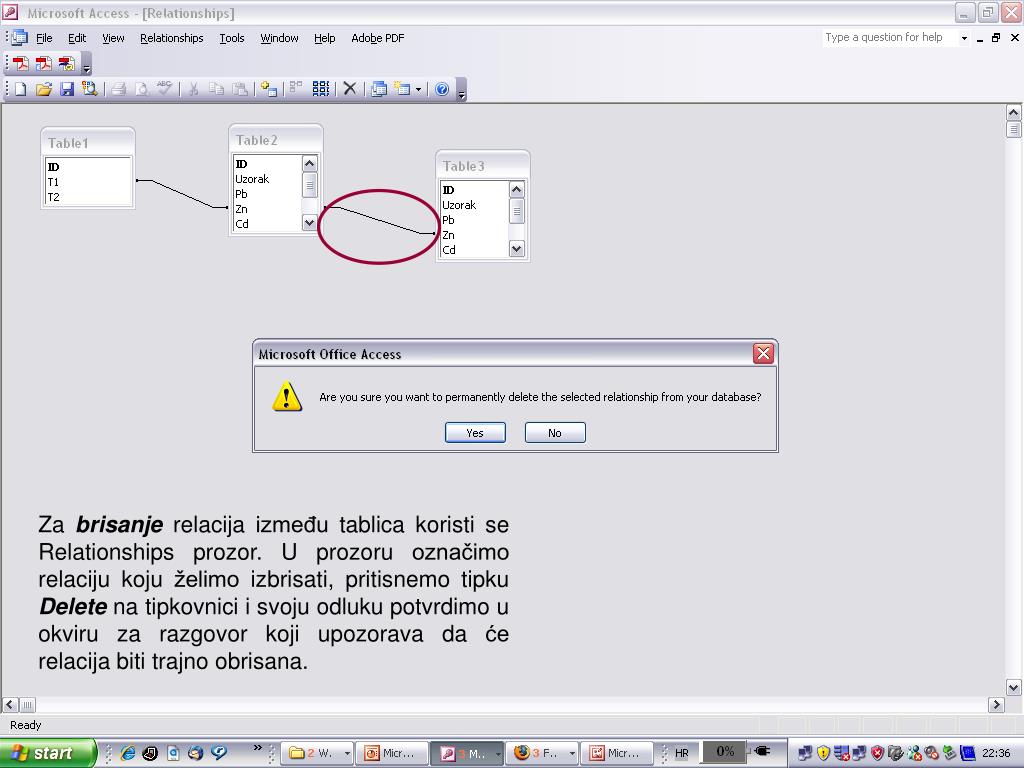1024x768 pixels.
Task: Open Microsoft Access Help via the question-mark icon
Action: coord(442,89)
